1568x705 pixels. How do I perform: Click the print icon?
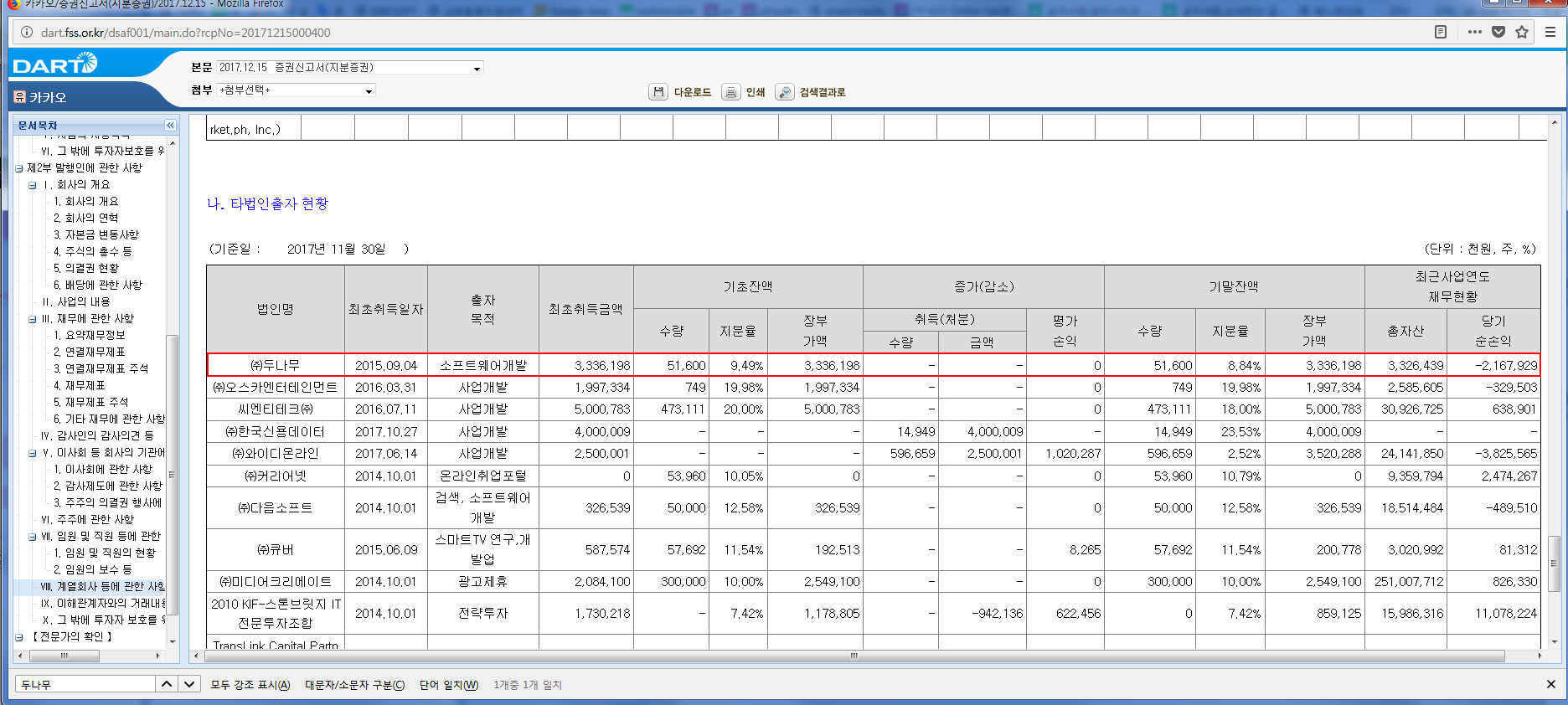(x=731, y=92)
